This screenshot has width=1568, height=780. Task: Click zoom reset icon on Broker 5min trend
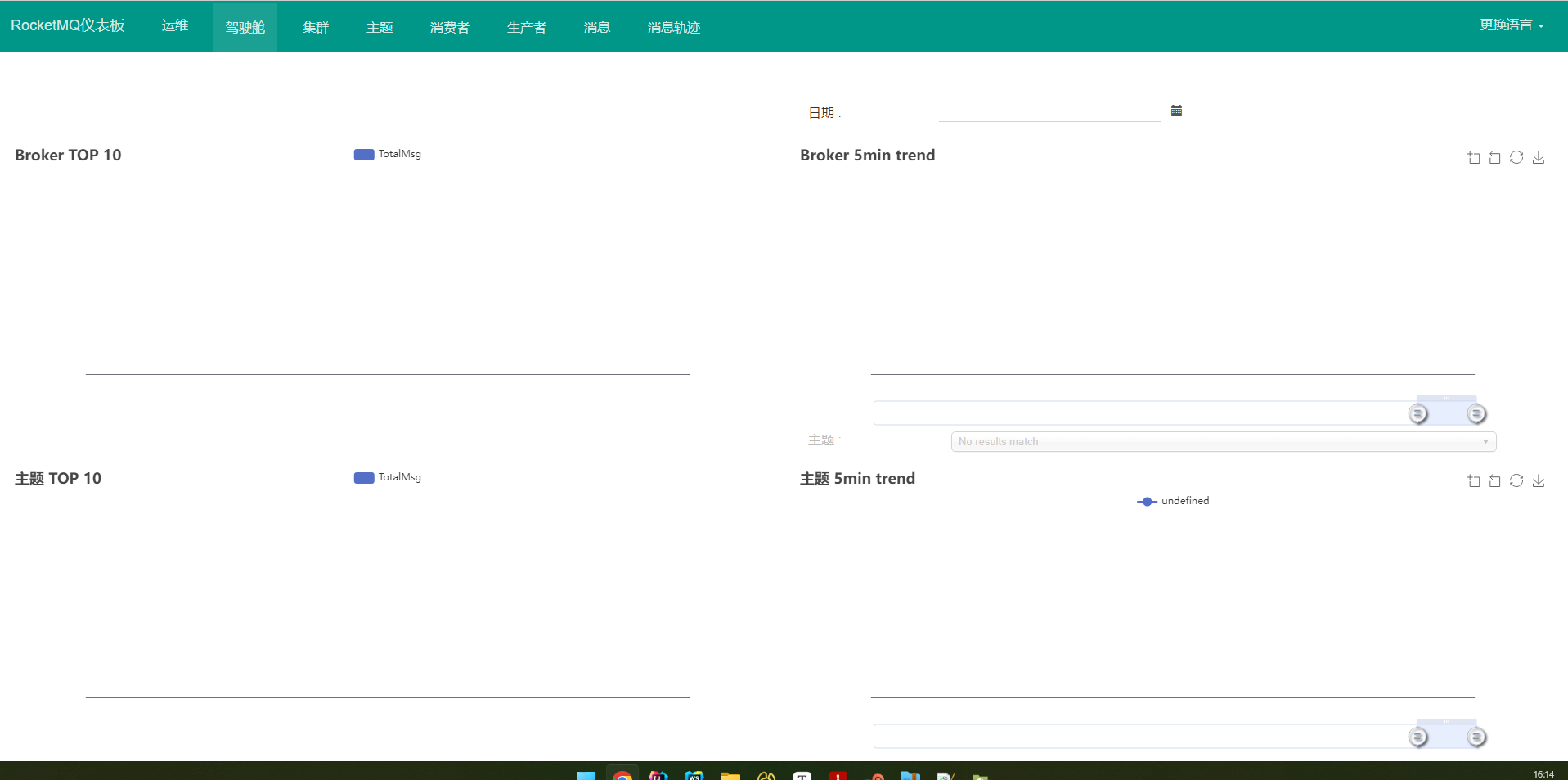(x=1495, y=157)
